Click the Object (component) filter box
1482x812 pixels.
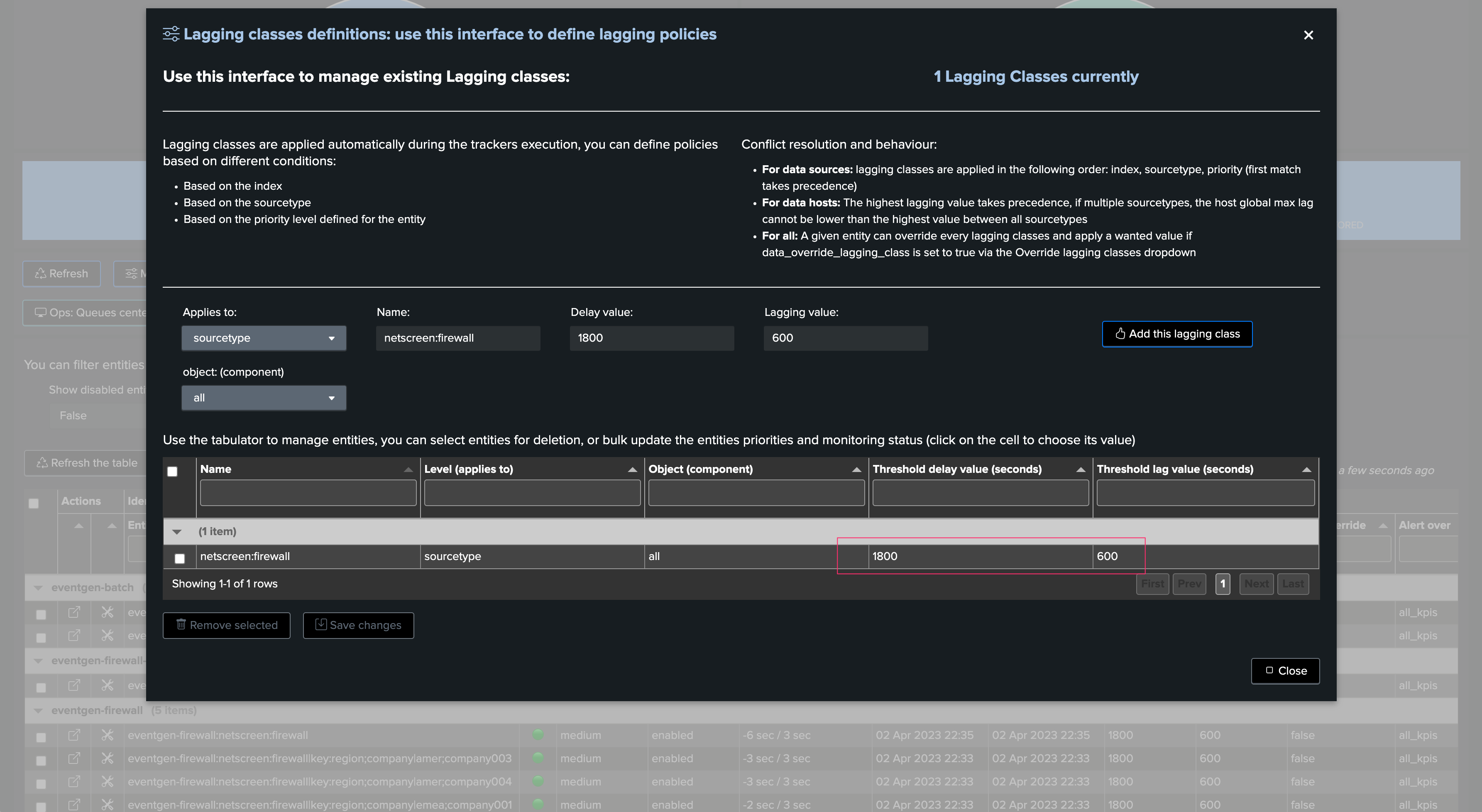click(756, 493)
